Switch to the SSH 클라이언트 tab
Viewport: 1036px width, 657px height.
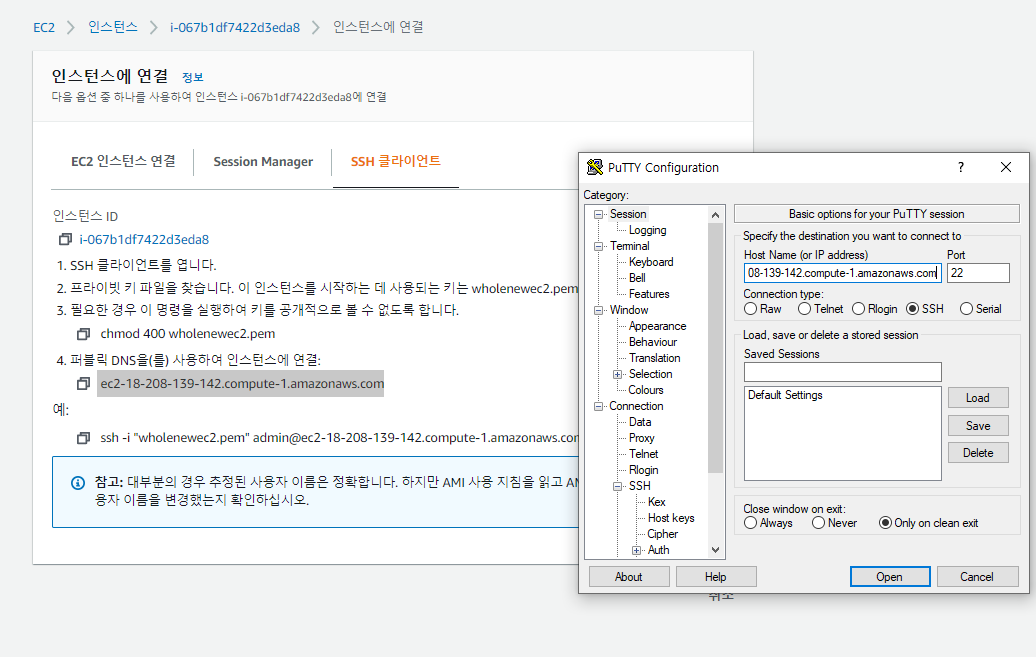coord(396,161)
